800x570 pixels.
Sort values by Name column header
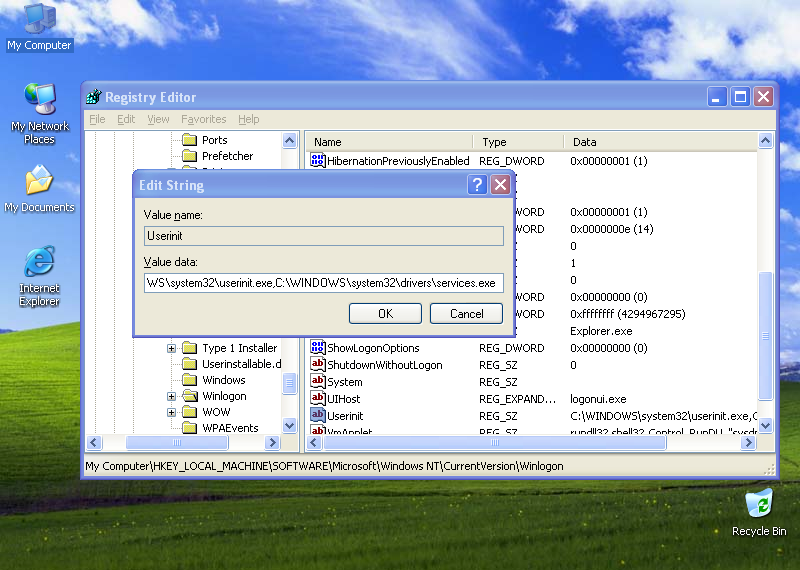(x=389, y=142)
